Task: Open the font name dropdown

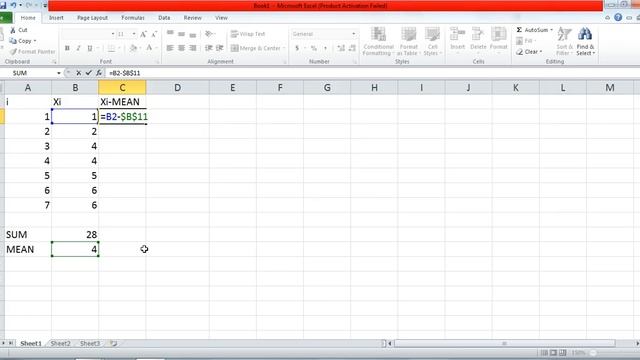Action: [x=113, y=34]
